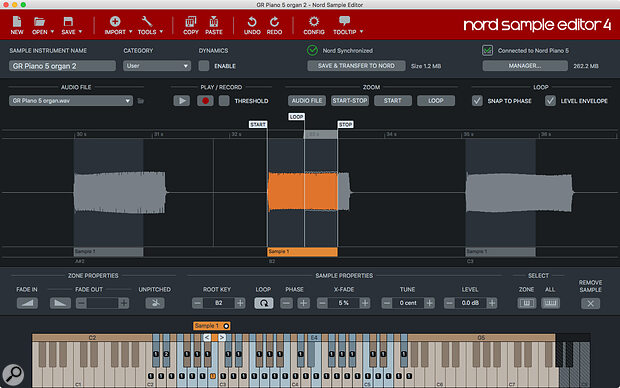Viewport: 620px width, 388px height.
Task: Apply Fade In ramp
Action: [27, 303]
